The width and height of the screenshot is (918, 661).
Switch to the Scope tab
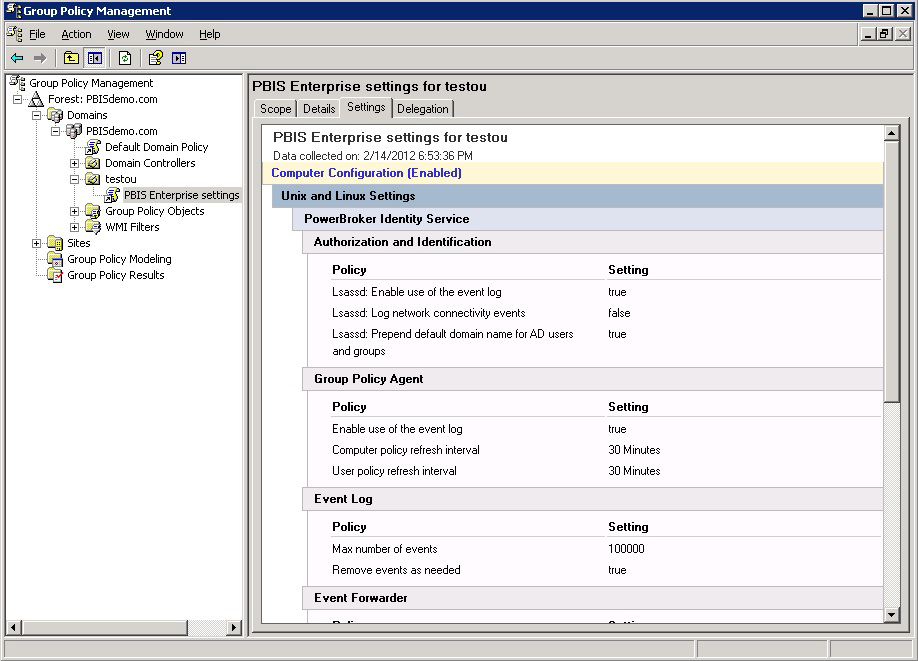click(x=275, y=109)
